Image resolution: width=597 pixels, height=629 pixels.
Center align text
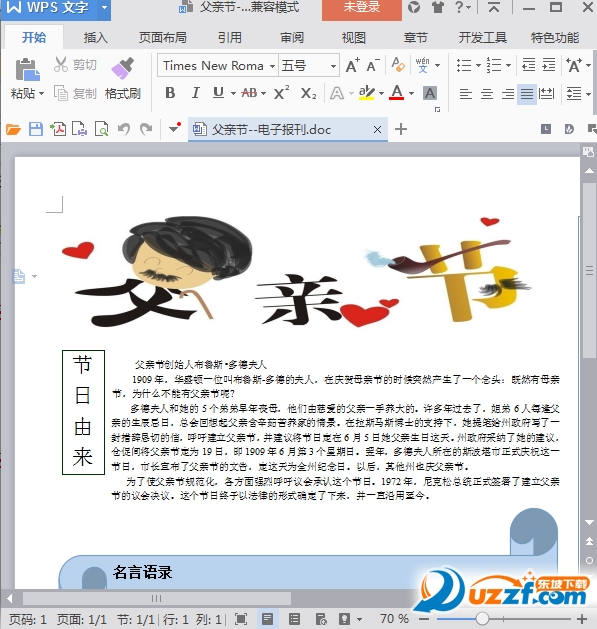click(487, 94)
